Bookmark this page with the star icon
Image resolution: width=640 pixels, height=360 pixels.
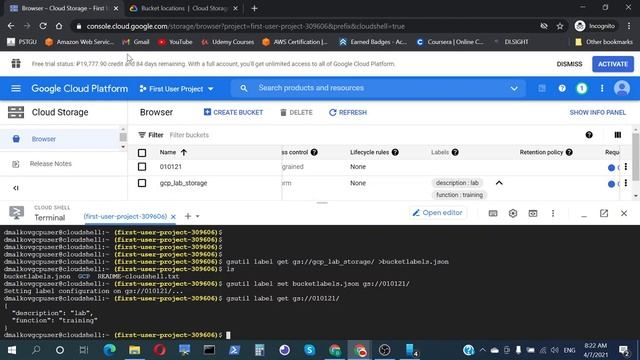point(560,26)
